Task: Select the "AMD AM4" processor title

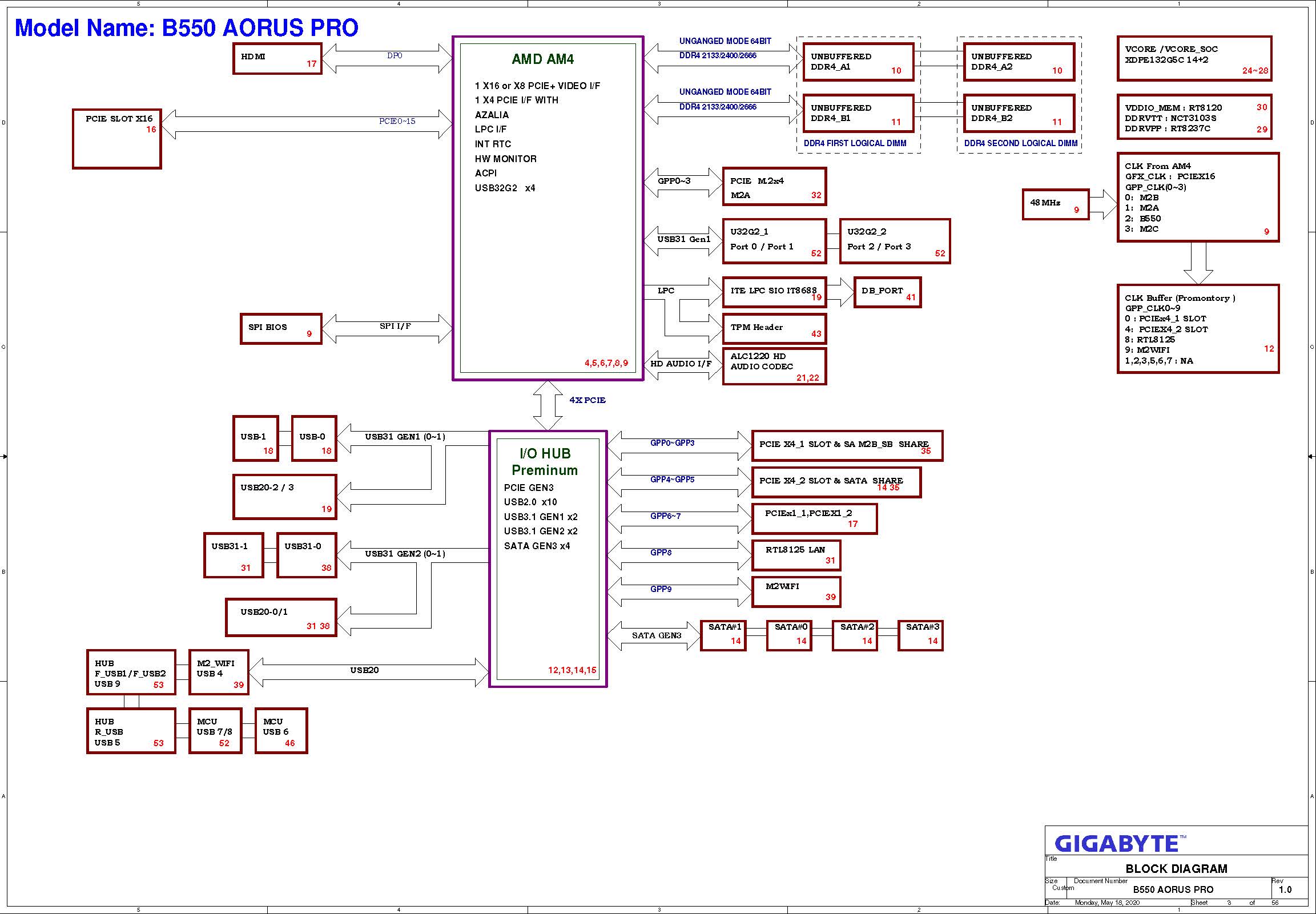Action: coord(542,59)
